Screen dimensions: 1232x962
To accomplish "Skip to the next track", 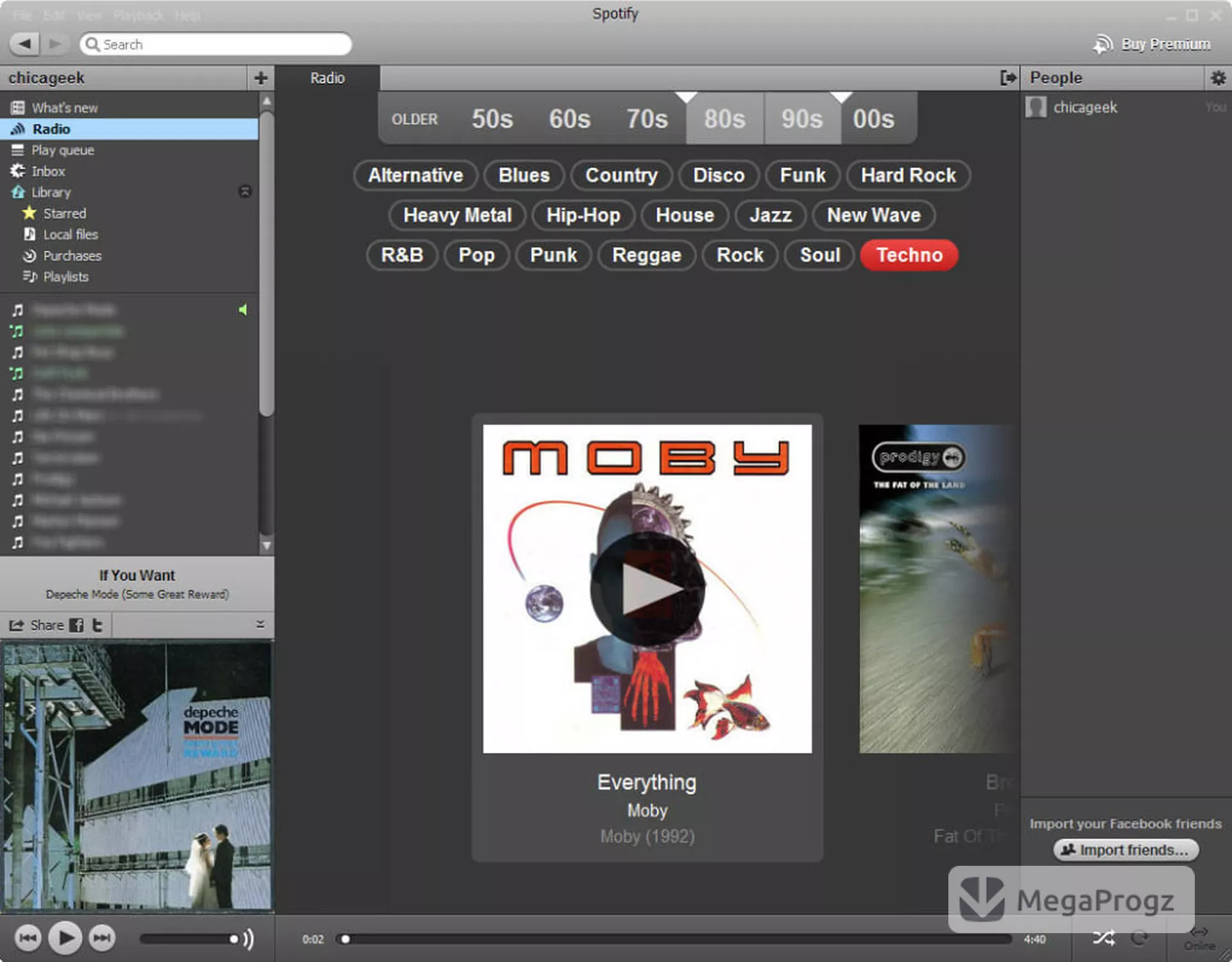I will pos(102,938).
